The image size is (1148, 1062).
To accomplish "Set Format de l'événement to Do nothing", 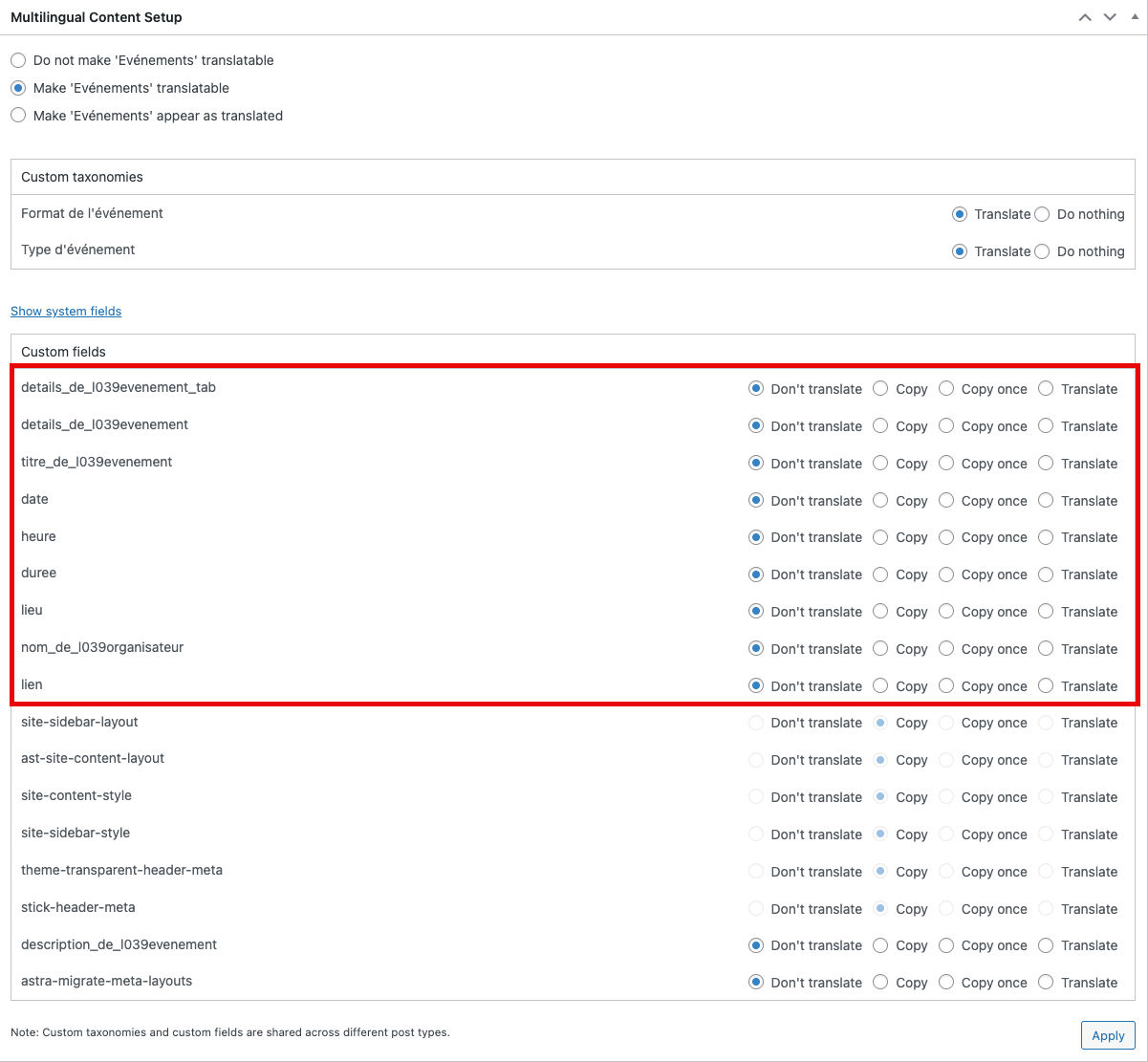I will pos(1042,214).
